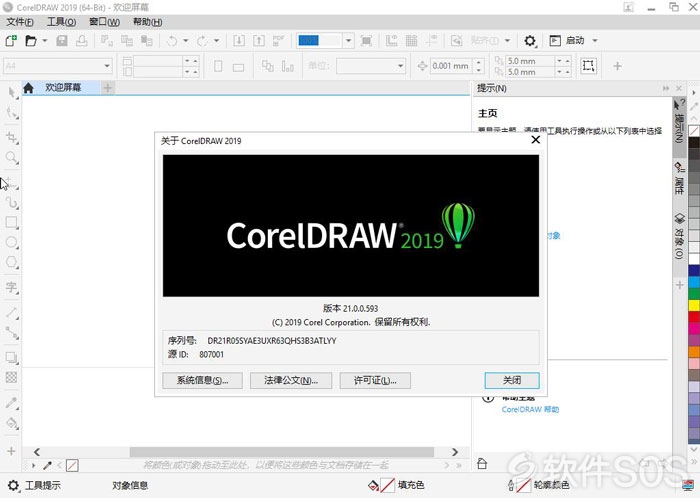Select portrait page orientation
This screenshot has height=498, width=700.
[218, 66]
